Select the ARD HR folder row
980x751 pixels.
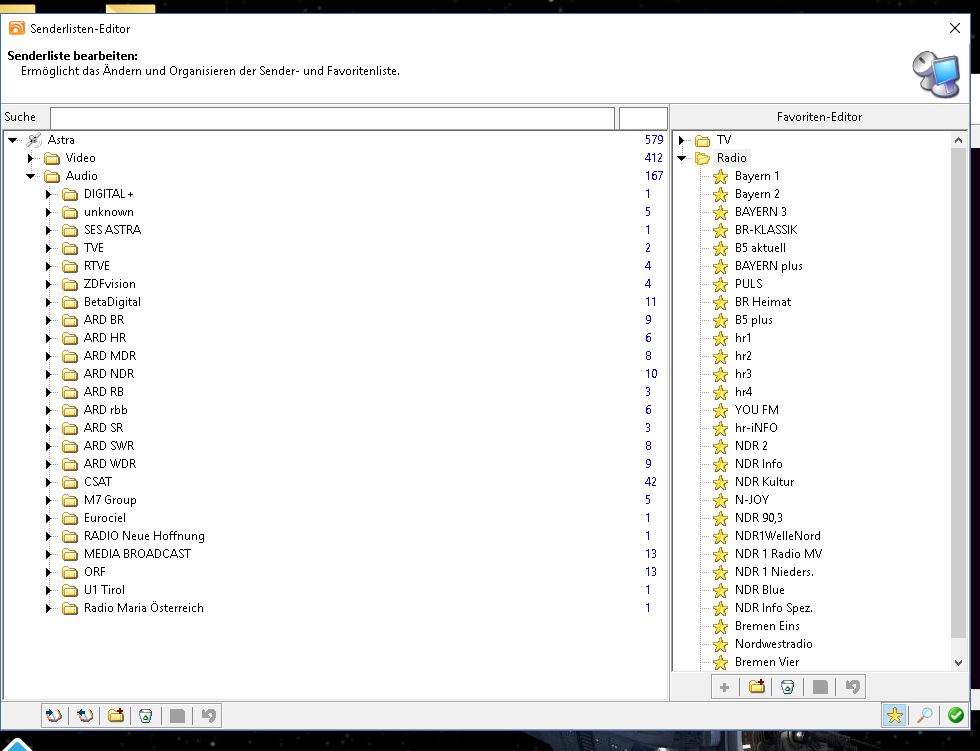tap(105, 338)
